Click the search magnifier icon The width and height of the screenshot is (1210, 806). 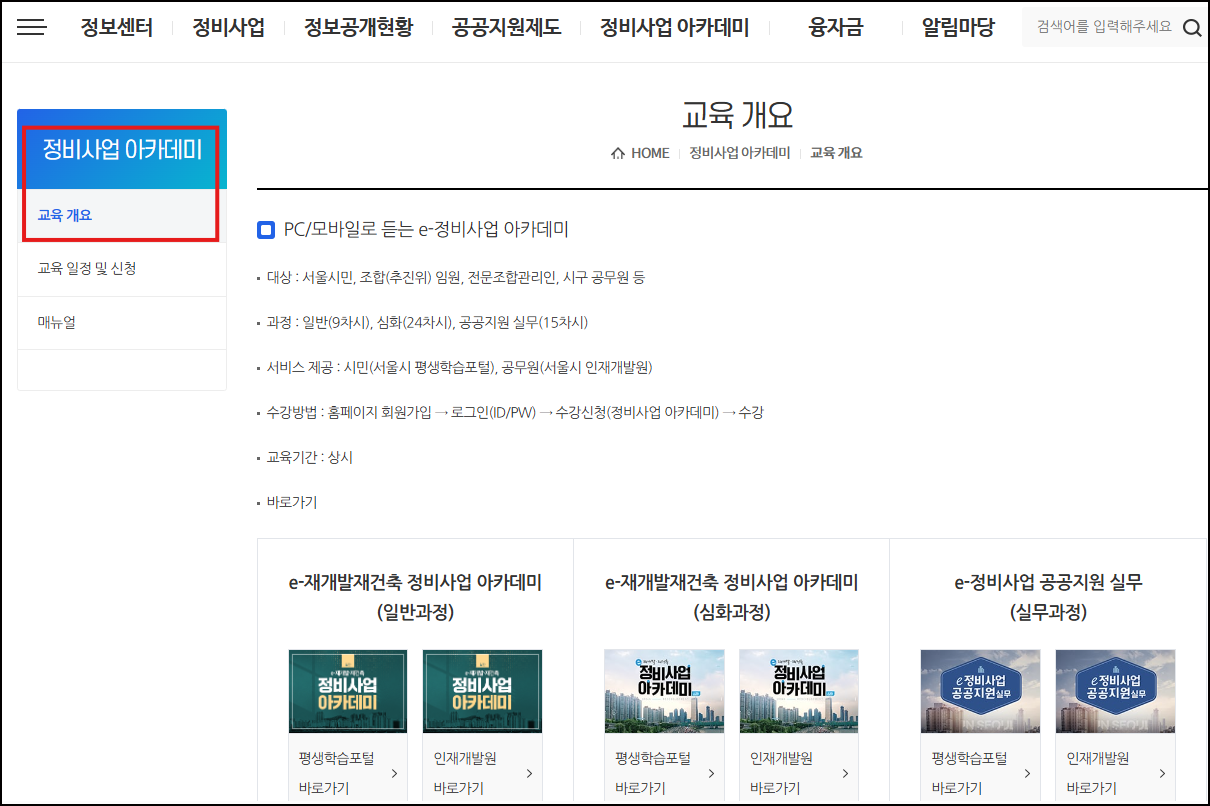point(1191,27)
